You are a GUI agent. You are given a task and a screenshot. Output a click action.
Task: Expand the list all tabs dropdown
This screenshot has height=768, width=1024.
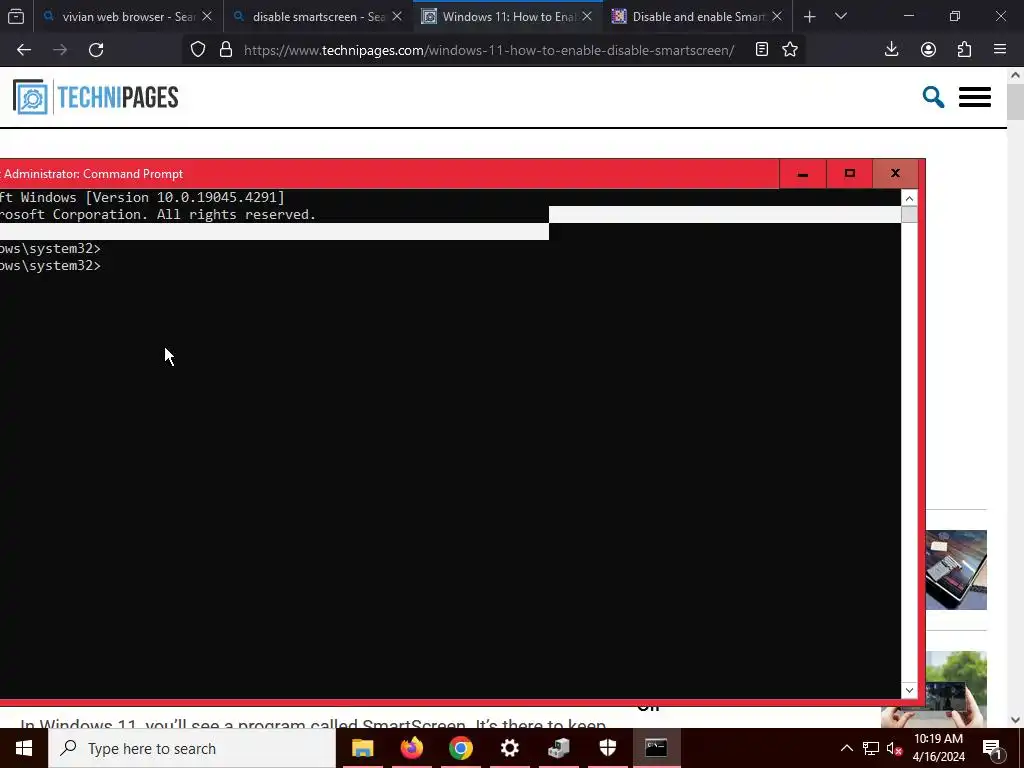click(841, 16)
